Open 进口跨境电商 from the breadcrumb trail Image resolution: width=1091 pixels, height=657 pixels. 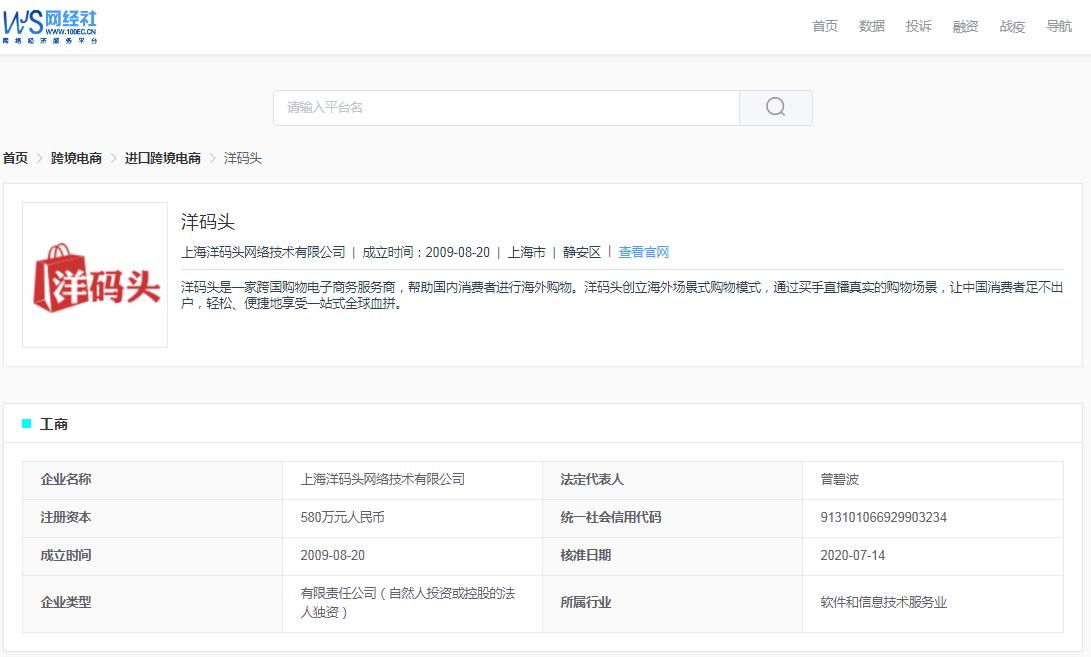160,157
